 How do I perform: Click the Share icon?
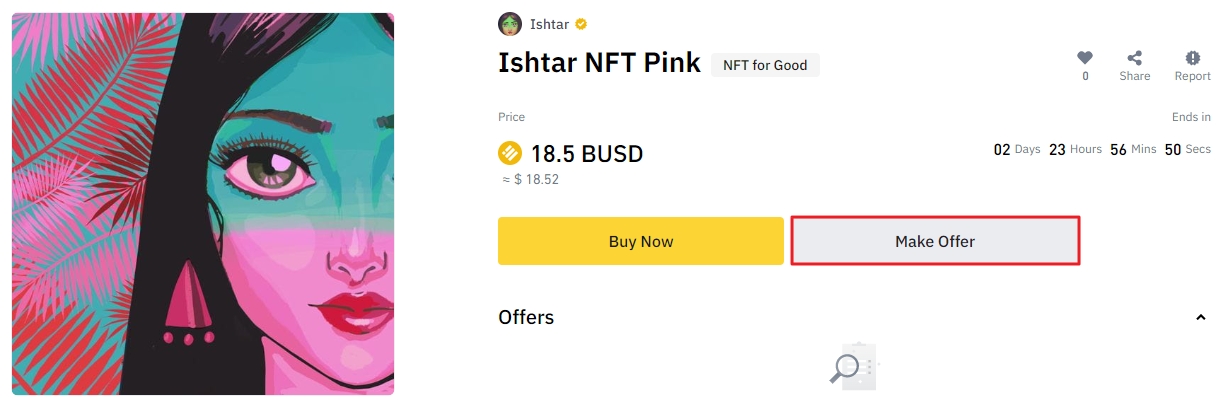coord(1134,58)
